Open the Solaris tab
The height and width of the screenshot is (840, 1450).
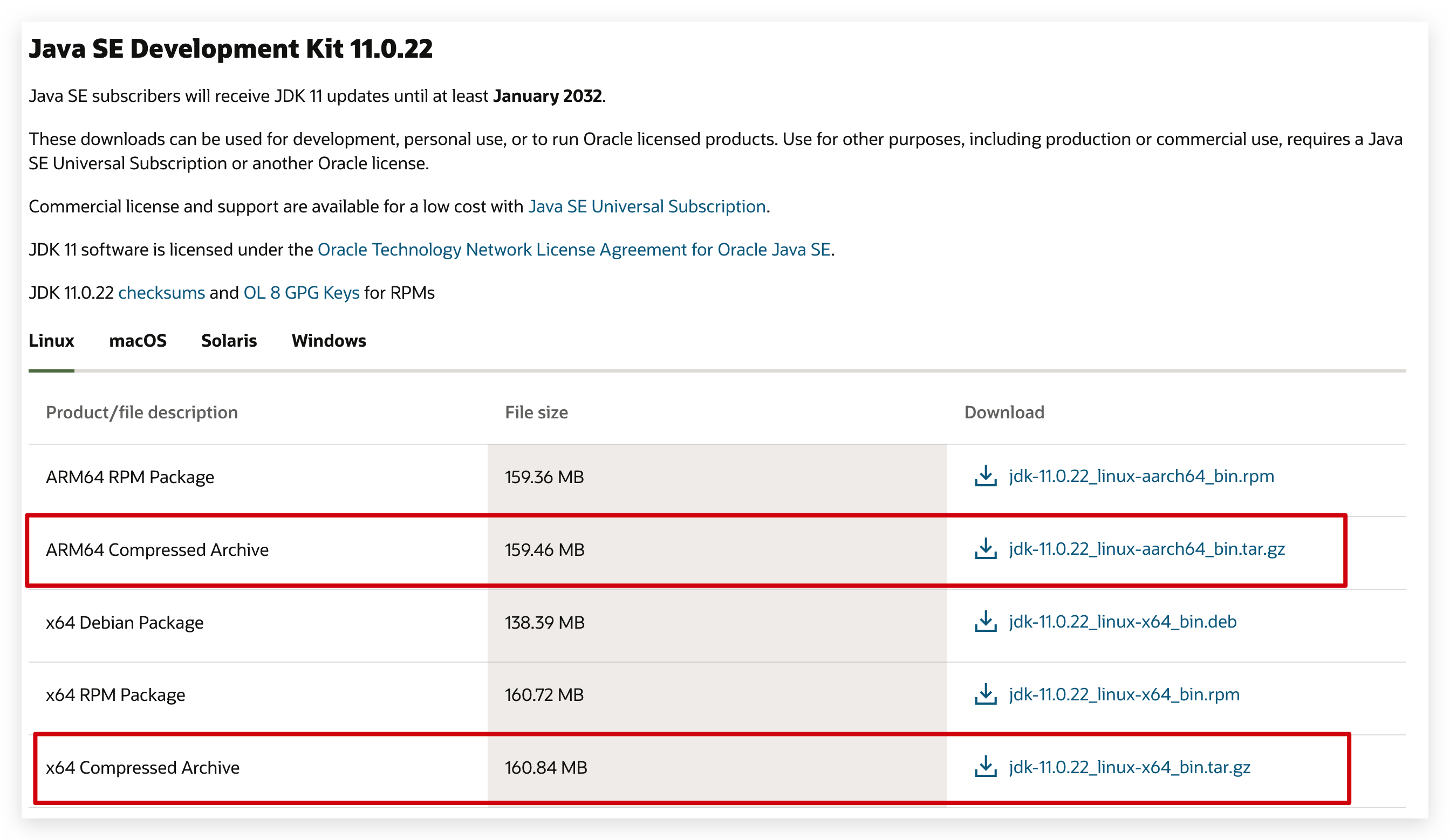click(x=228, y=340)
